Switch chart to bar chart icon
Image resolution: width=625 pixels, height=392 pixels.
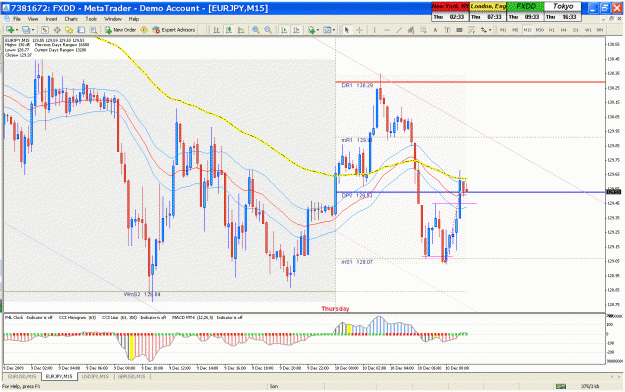tap(216, 30)
